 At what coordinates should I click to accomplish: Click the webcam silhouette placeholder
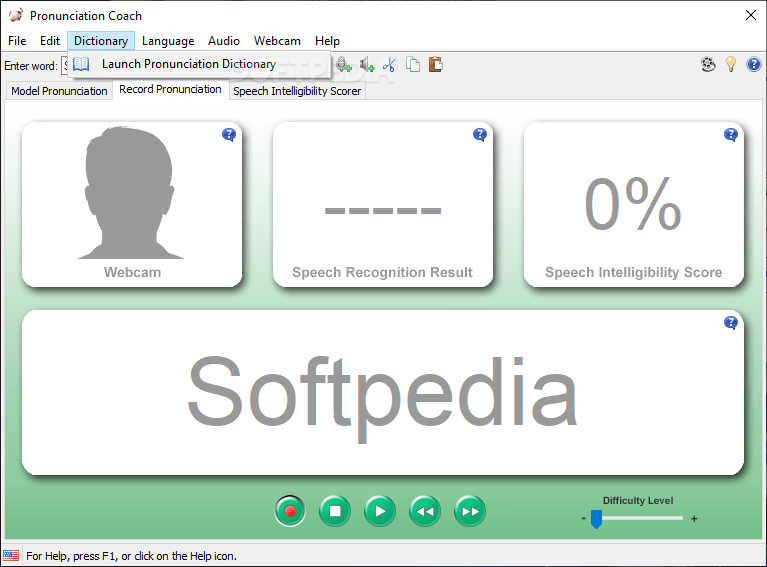click(x=131, y=193)
